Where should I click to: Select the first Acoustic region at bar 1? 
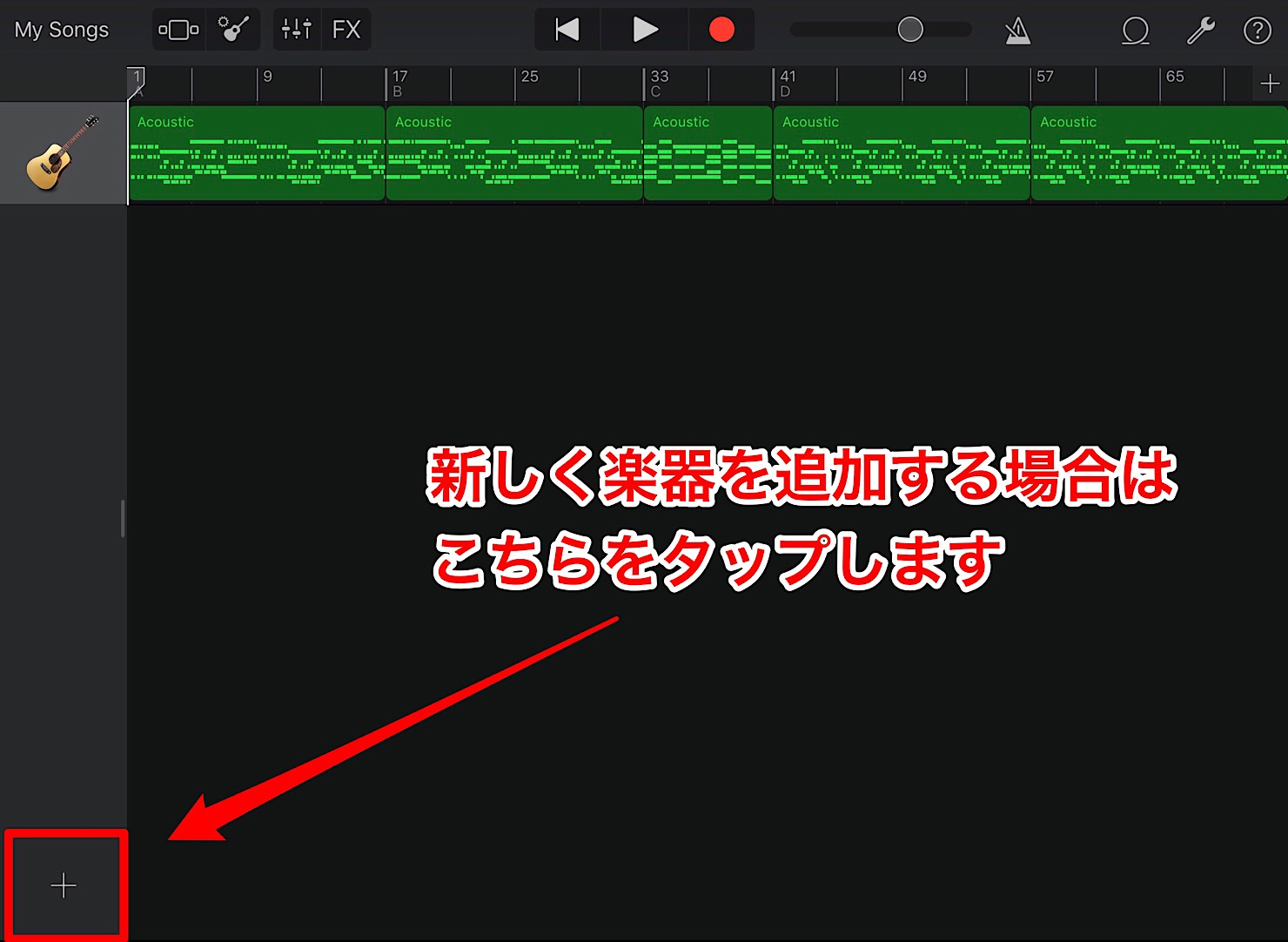click(x=257, y=153)
